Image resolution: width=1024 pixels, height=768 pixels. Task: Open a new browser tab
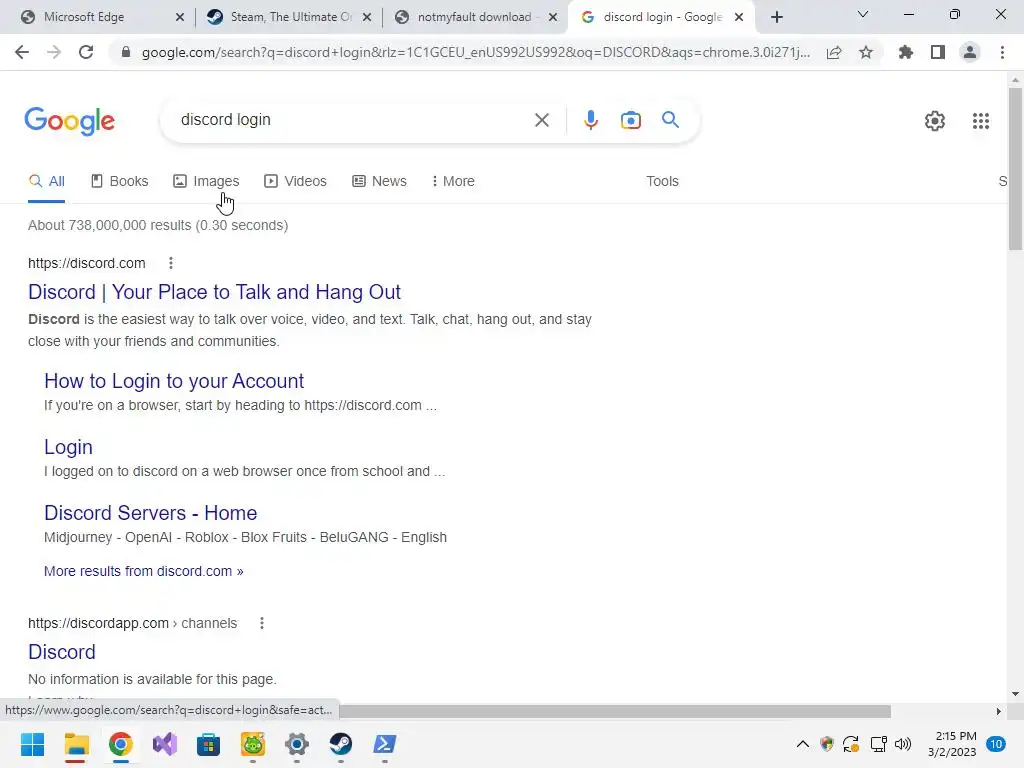(776, 17)
